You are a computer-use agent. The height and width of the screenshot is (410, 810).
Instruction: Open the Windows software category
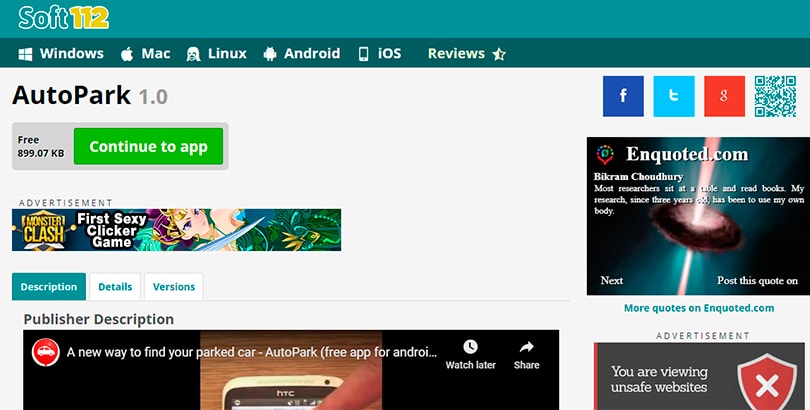[x=61, y=54]
